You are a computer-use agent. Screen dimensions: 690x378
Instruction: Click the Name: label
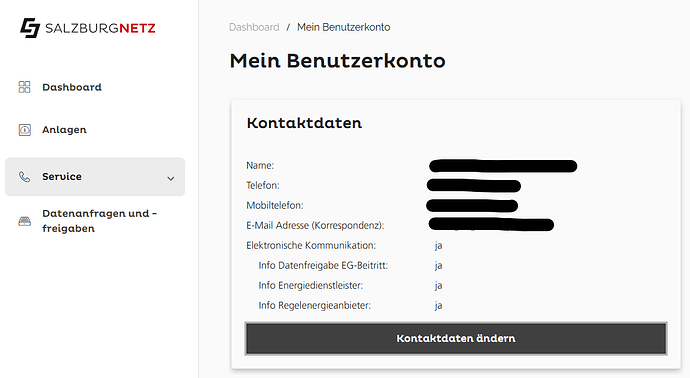(x=260, y=165)
